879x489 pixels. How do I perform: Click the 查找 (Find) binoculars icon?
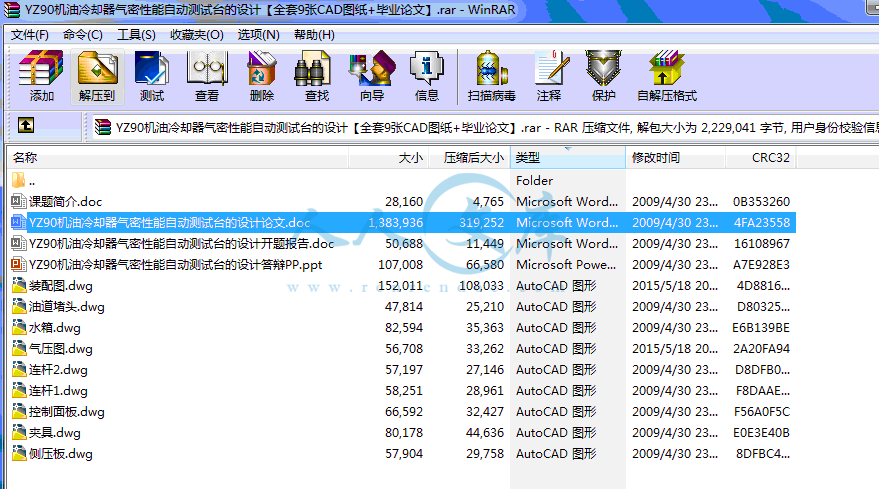tap(312, 69)
